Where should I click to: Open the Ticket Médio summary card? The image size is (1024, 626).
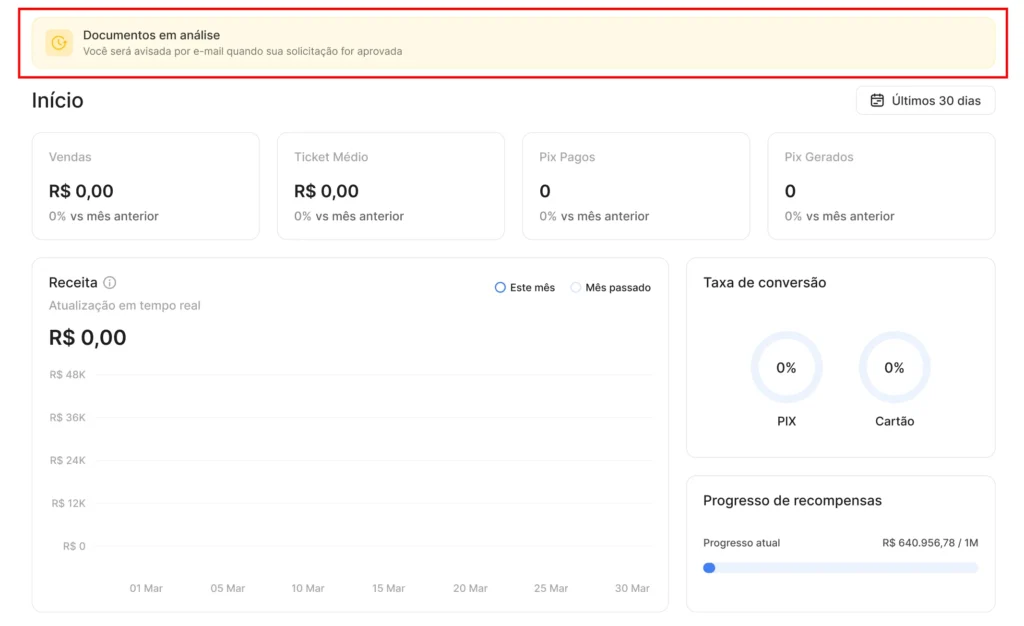[390, 186]
